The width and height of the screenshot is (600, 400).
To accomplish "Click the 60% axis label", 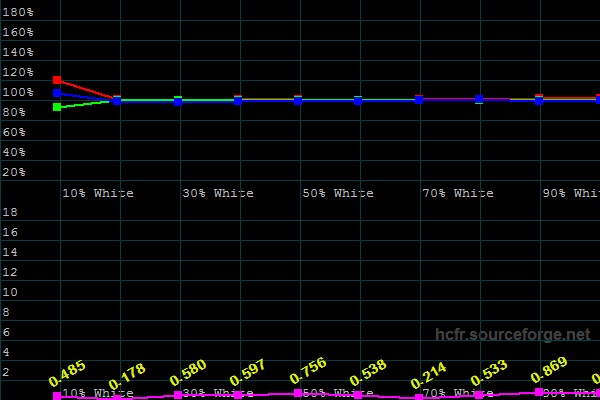I will click(x=14, y=132).
